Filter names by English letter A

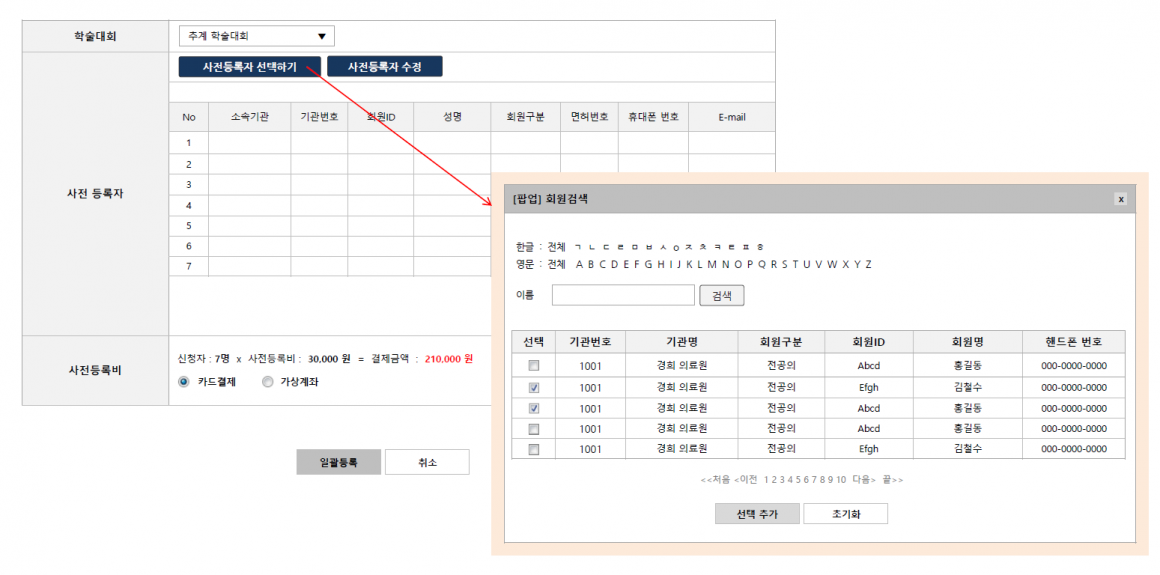(579, 265)
